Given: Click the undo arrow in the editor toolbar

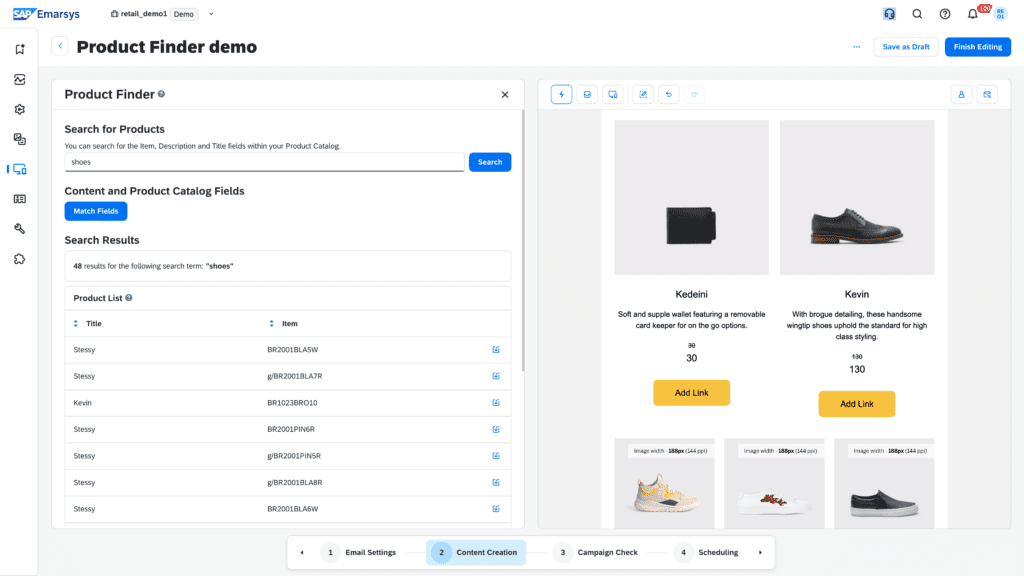Looking at the screenshot, I should (x=669, y=94).
